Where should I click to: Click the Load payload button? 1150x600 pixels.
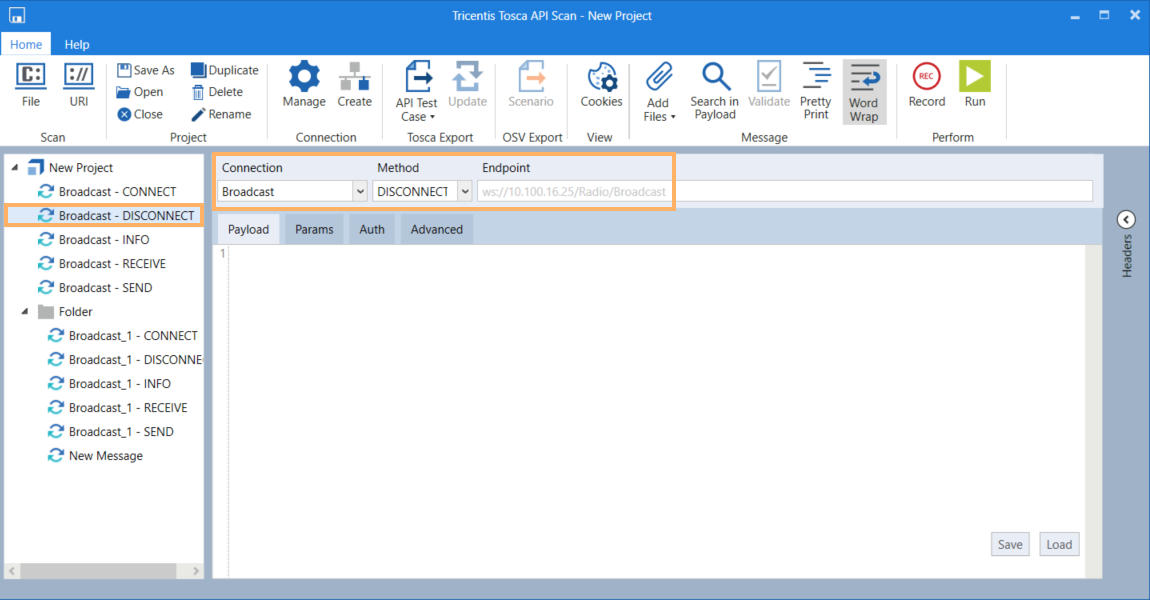pos(1059,544)
